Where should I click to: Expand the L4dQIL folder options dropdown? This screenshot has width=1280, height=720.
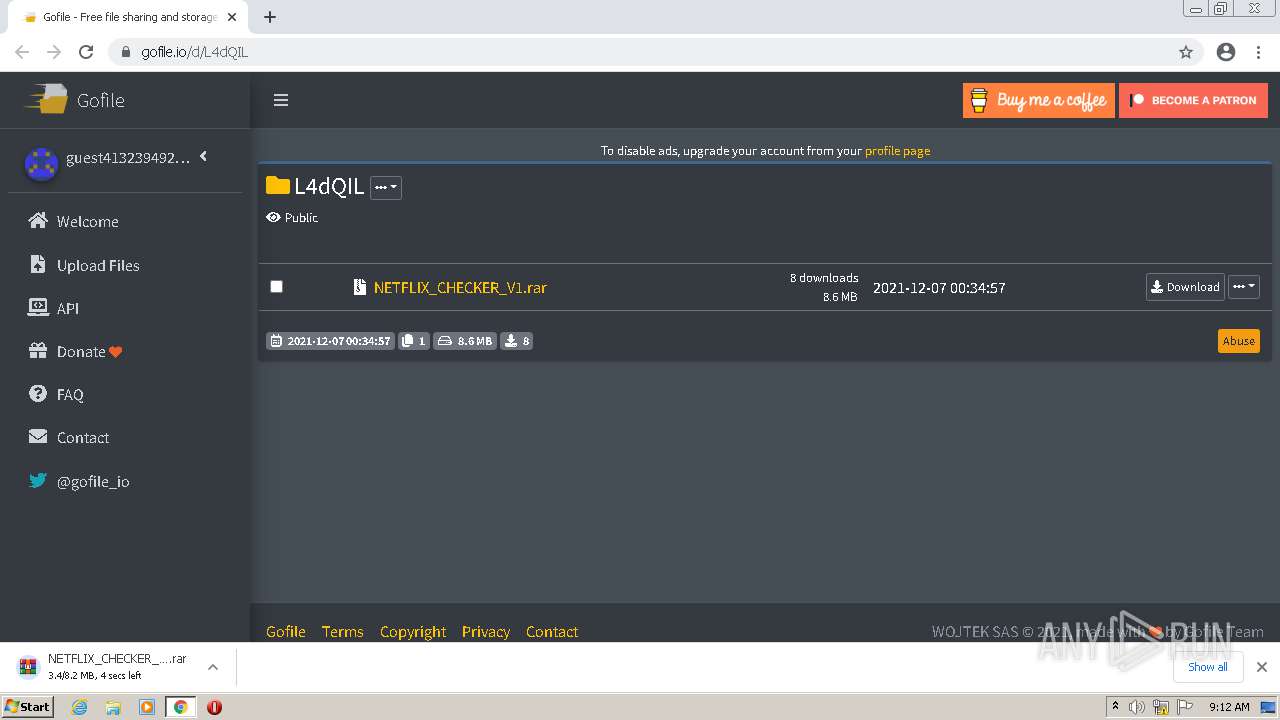[386, 187]
